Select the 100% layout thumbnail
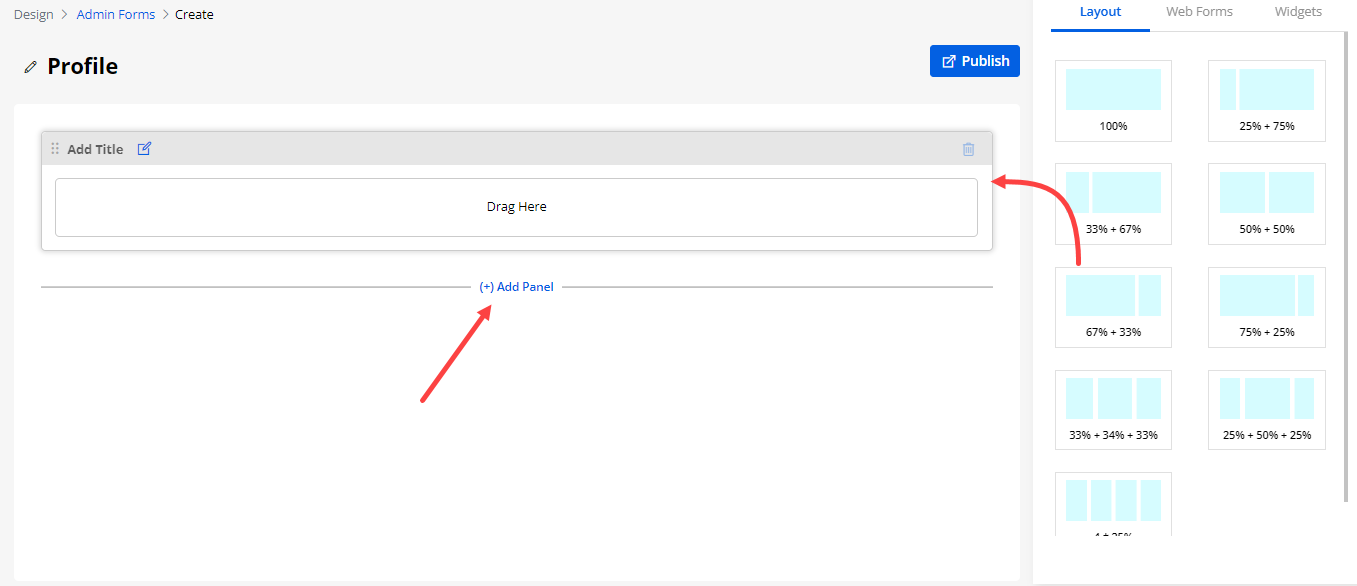Screen dimensions: 1357x586 coord(1113,100)
